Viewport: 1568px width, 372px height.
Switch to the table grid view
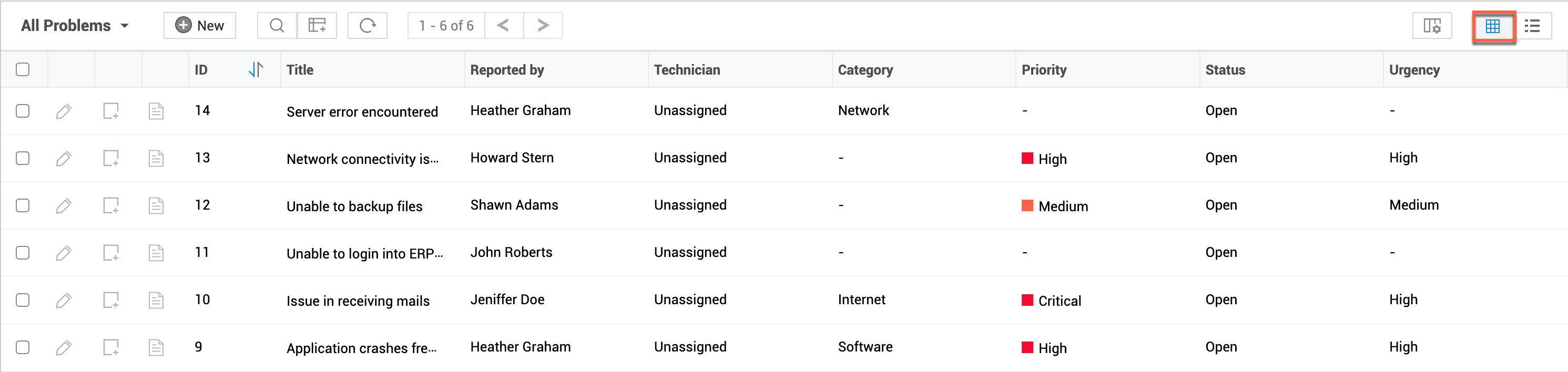1492,26
